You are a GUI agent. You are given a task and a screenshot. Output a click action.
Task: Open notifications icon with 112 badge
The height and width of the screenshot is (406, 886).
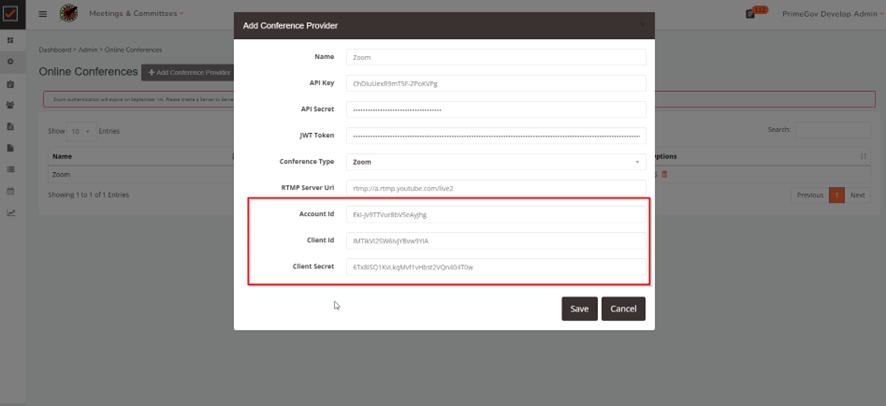(756, 12)
